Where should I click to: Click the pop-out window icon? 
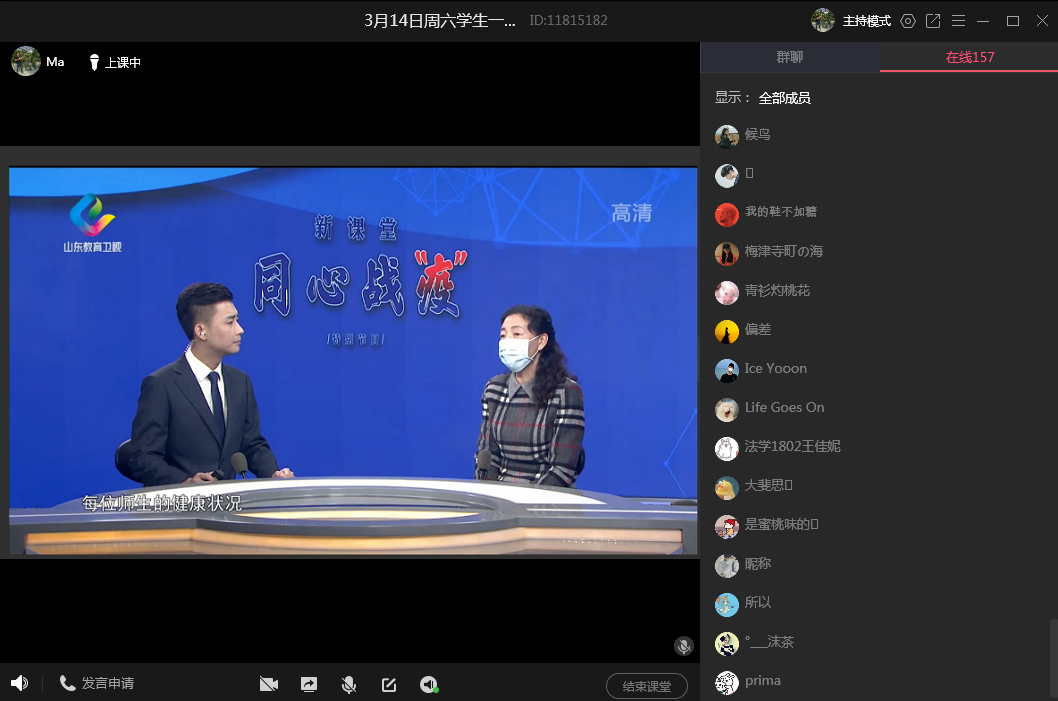933,21
